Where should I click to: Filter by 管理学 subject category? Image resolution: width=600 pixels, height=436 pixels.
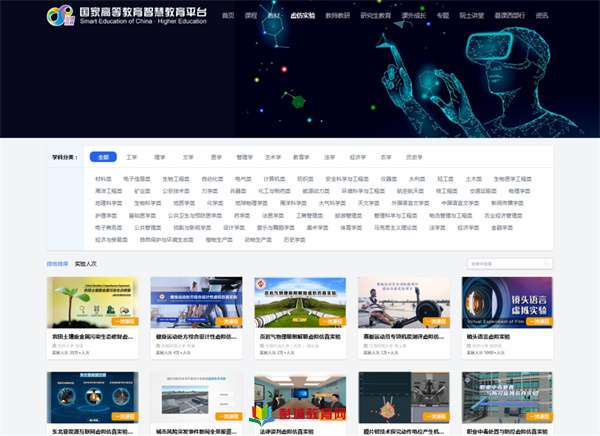(x=245, y=157)
